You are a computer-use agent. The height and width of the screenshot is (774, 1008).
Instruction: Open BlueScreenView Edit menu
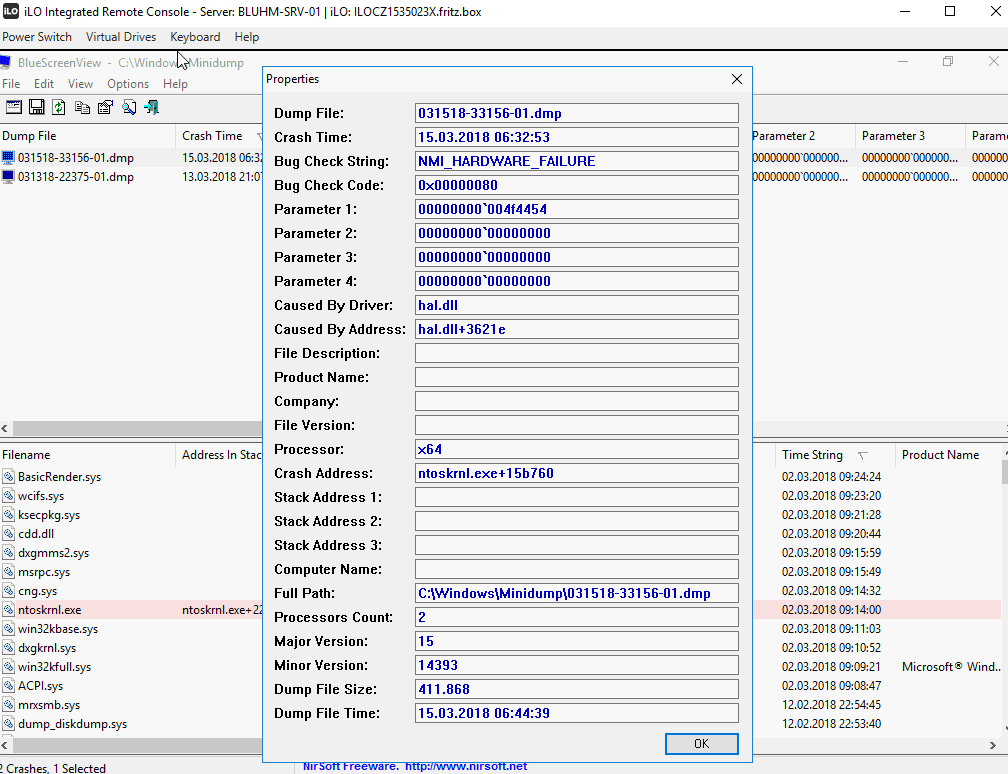click(x=44, y=84)
